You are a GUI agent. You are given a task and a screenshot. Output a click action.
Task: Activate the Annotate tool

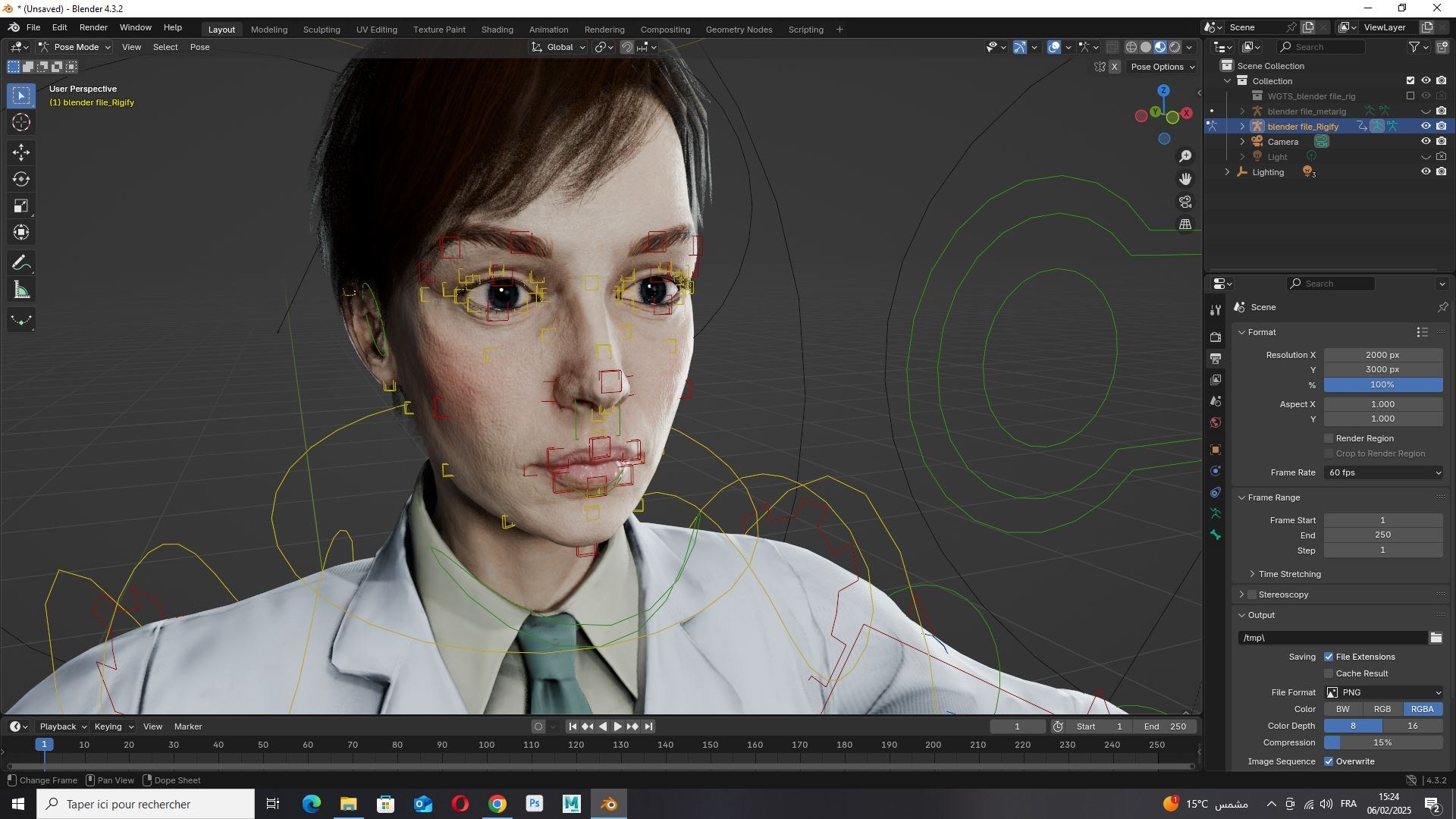pyautogui.click(x=21, y=263)
